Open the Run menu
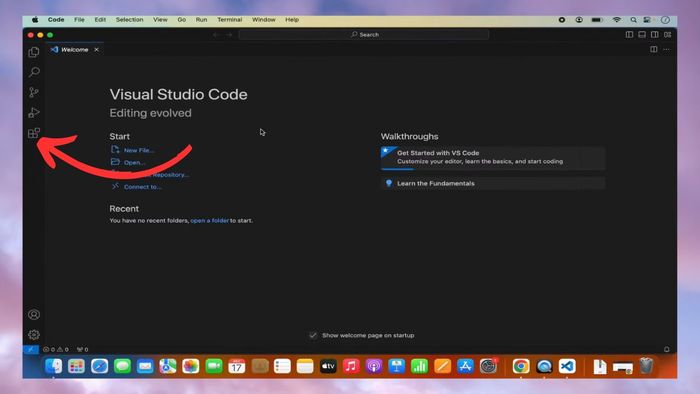700x394 pixels. [201, 20]
